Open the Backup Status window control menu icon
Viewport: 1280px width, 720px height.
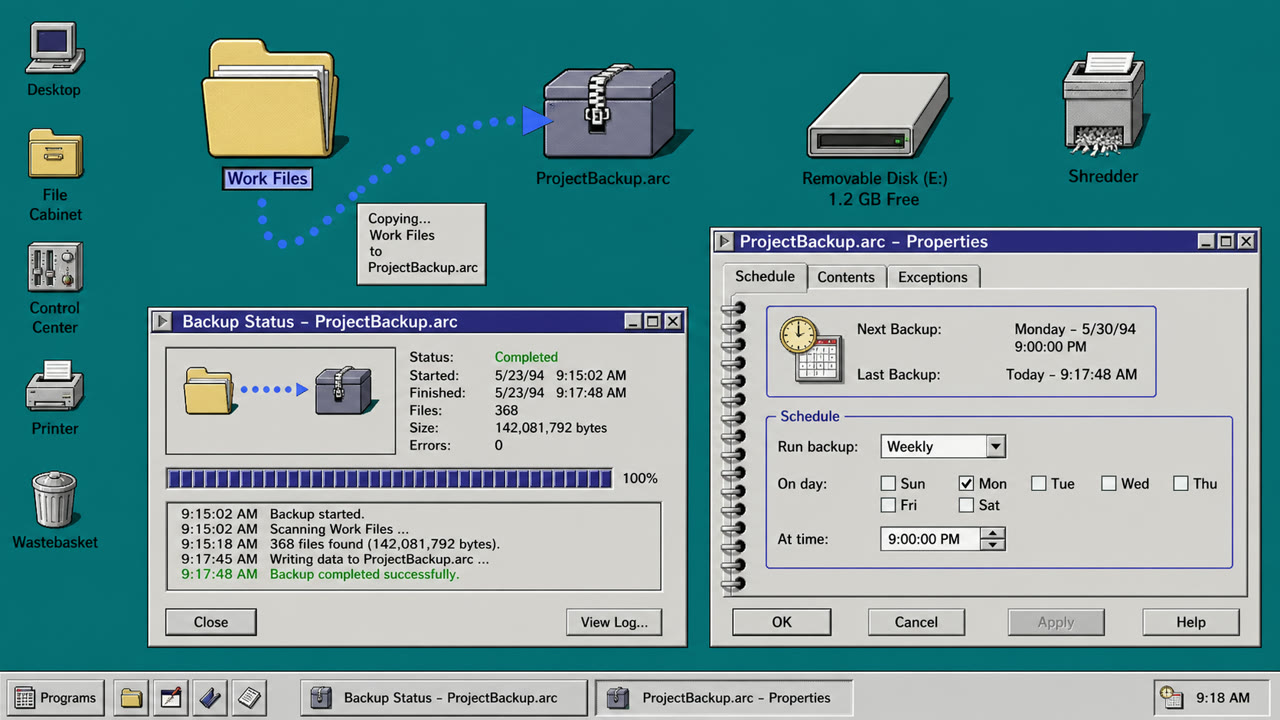(161, 321)
